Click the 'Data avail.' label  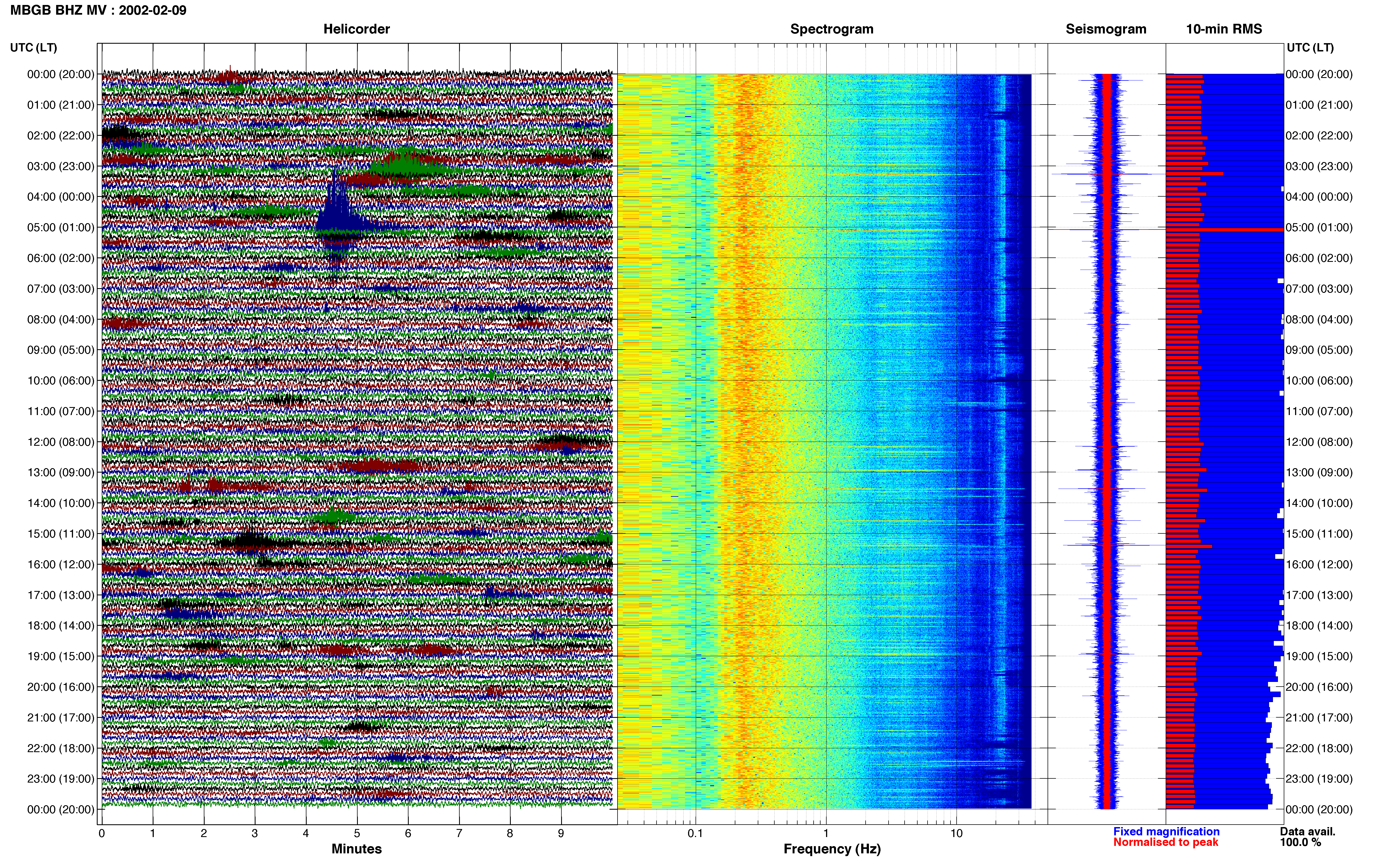(1308, 831)
